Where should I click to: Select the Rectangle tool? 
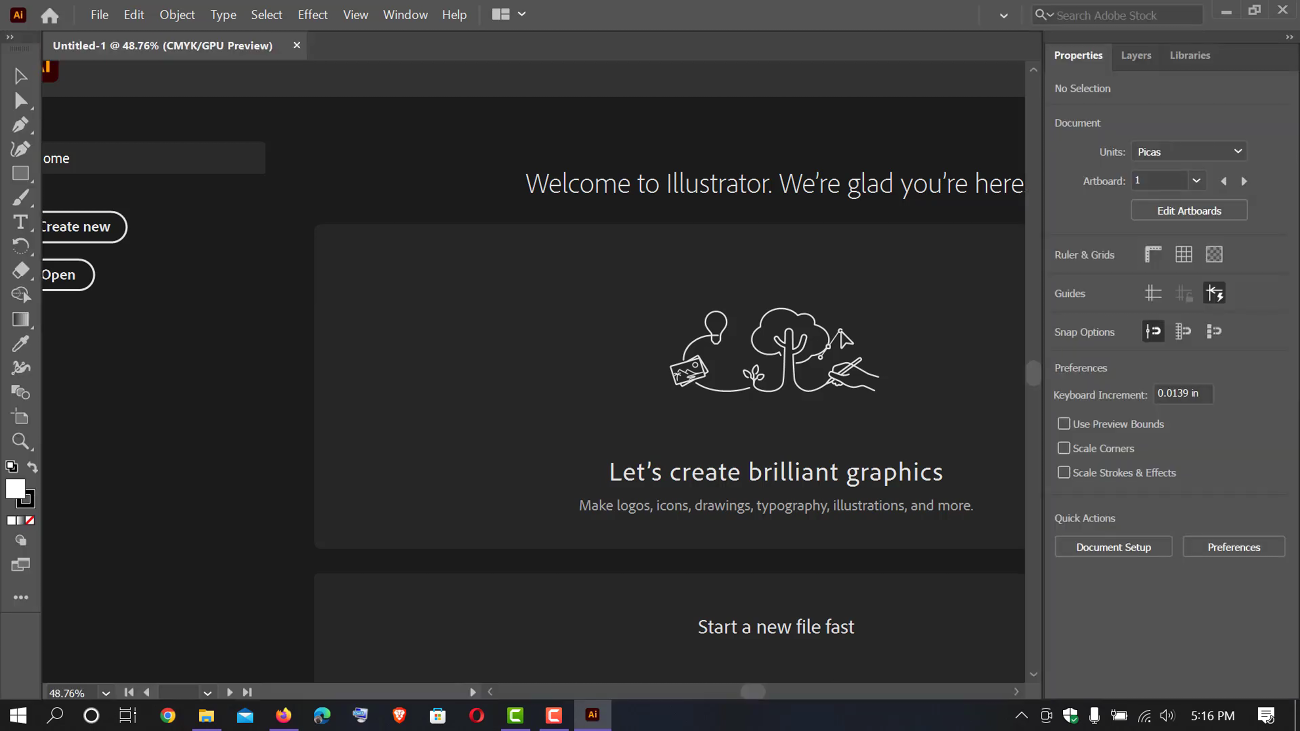pyautogui.click(x=20, y=173)
